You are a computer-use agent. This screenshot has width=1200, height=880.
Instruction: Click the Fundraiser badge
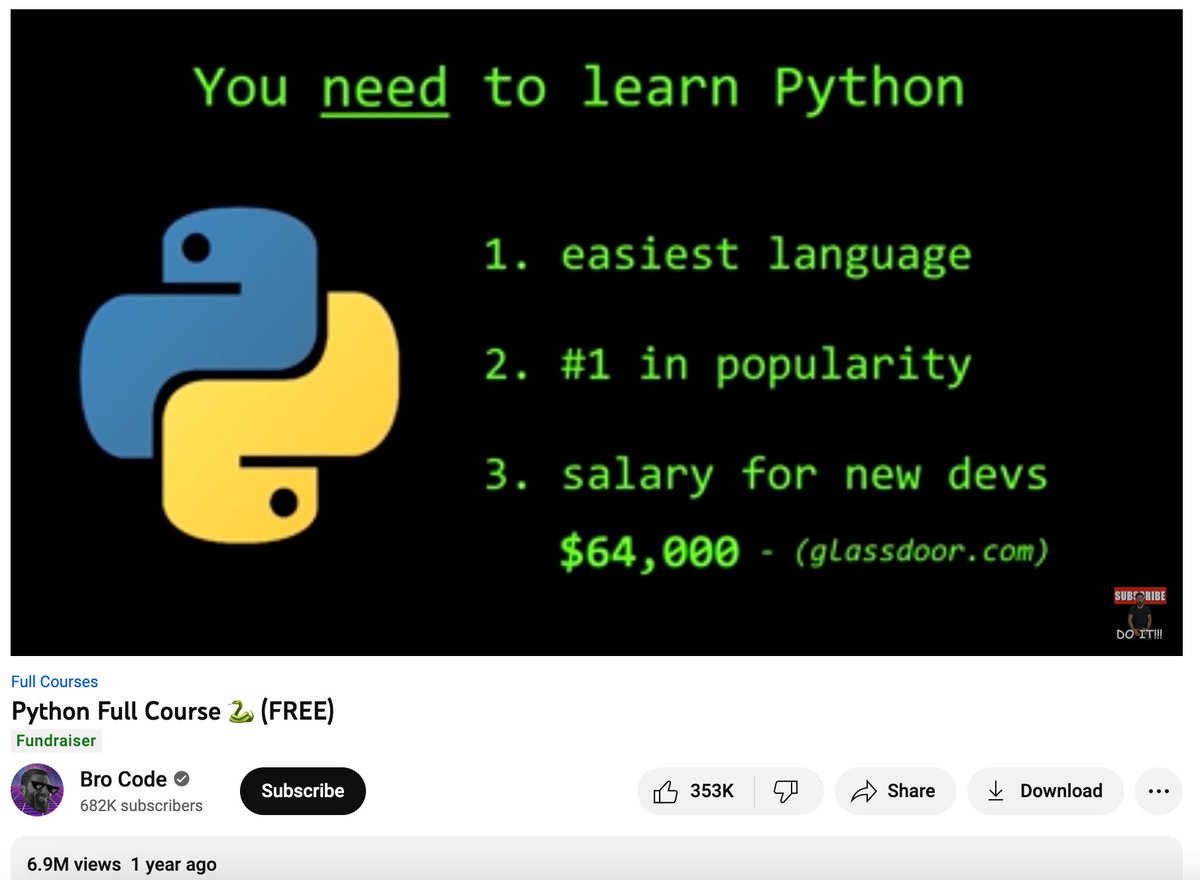[x=56, y=741]
